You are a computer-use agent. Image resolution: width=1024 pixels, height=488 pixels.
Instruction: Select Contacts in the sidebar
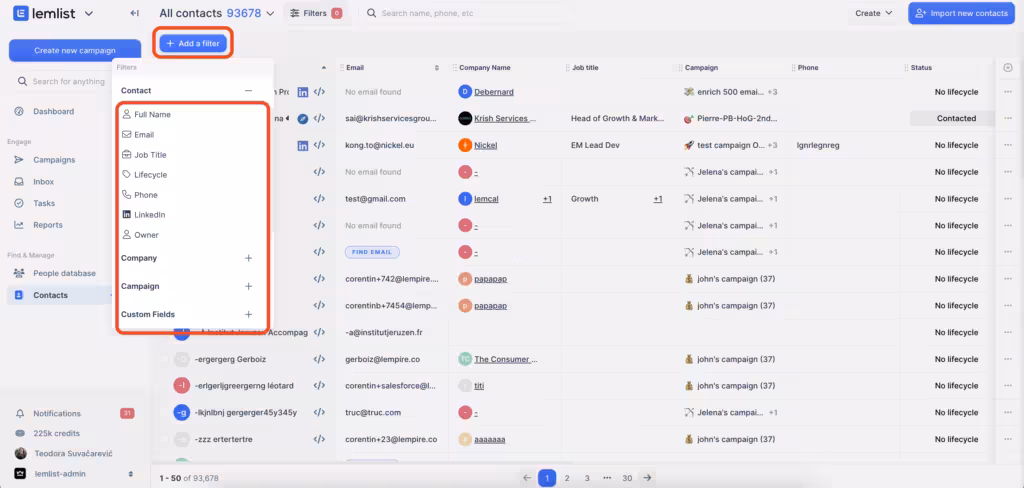tap(50, 295)
